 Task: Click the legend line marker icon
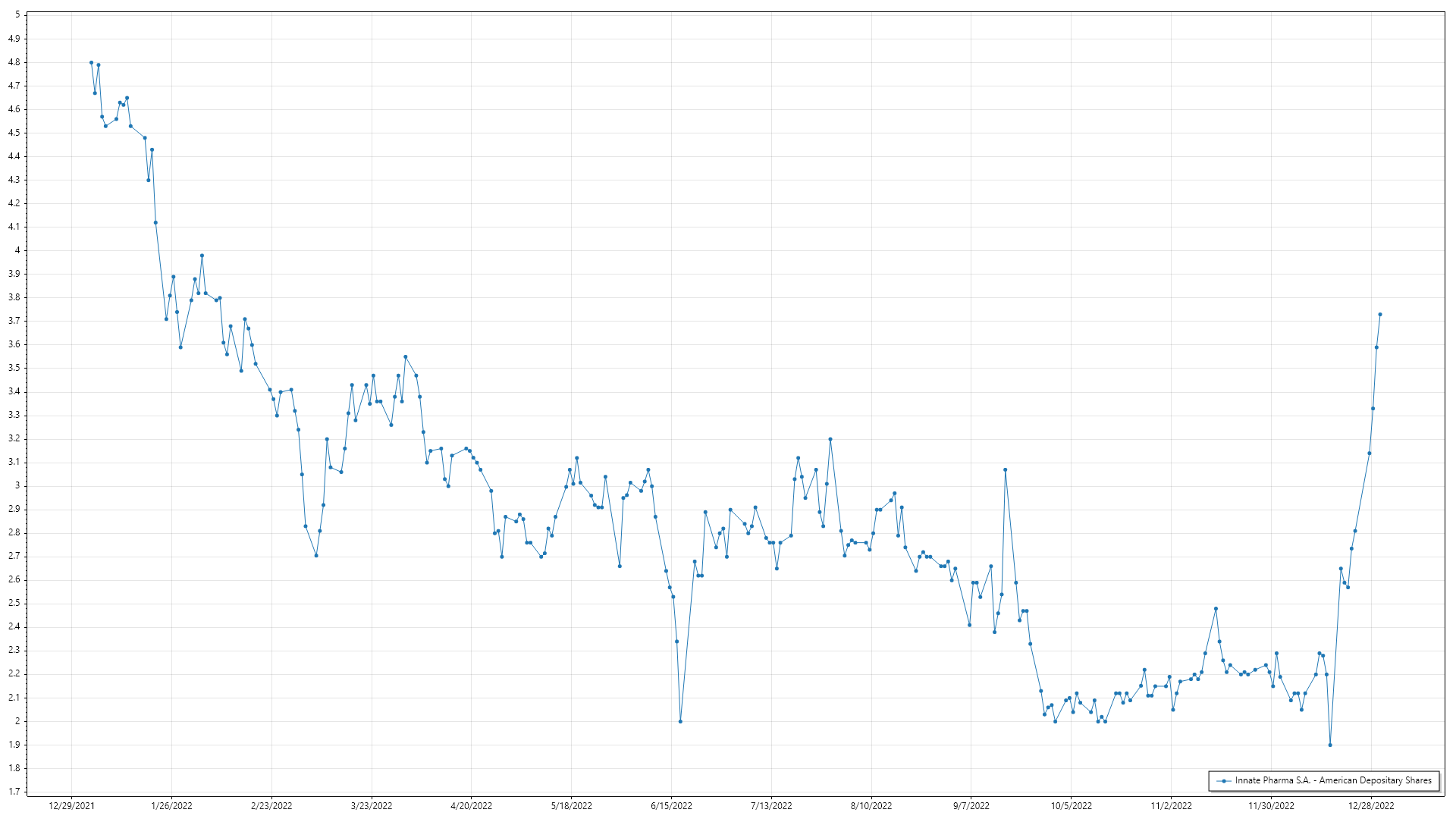[1223, 780]
